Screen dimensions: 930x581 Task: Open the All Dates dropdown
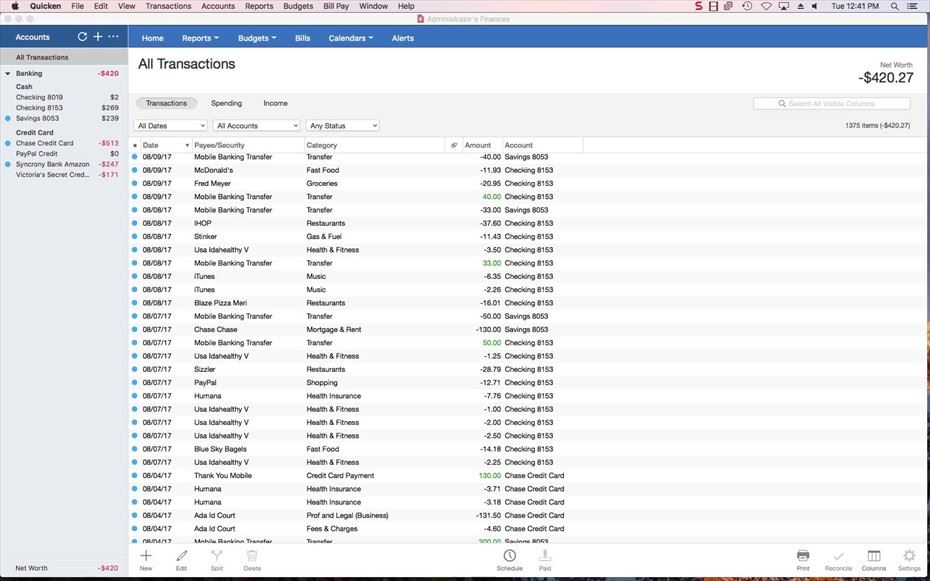[x=170, y=126]
